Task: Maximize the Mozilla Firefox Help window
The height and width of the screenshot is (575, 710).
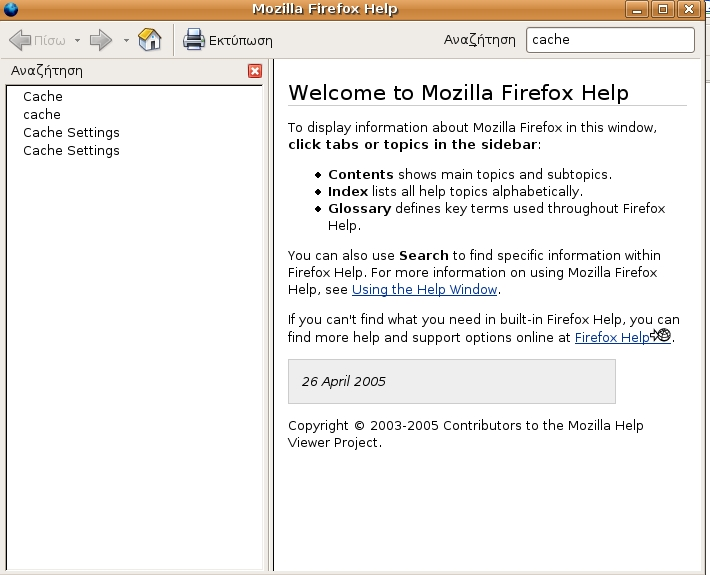Action: point(663,10)
